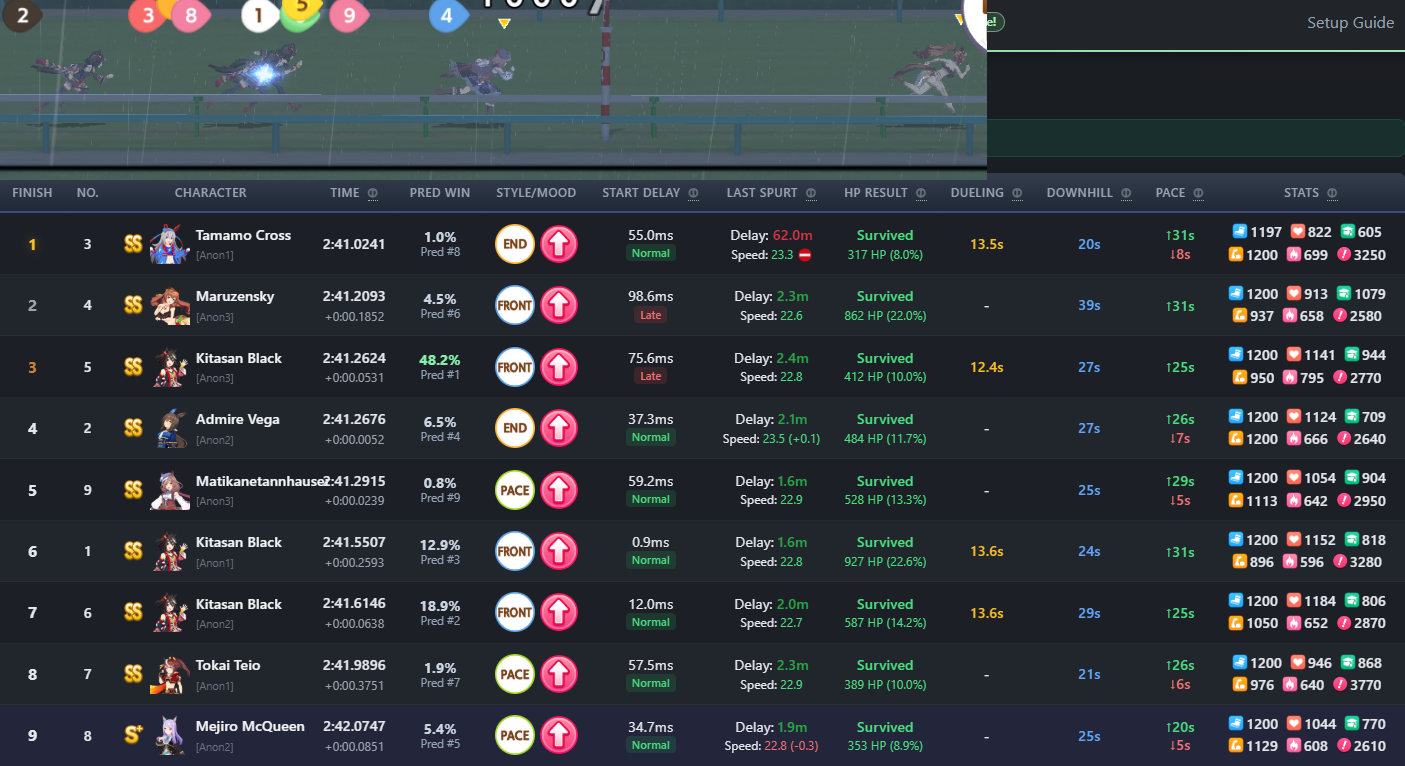Open the Setup Guide link
Screen dimensions: 1405x766
pyautogui.click(x=1350, y=23)
